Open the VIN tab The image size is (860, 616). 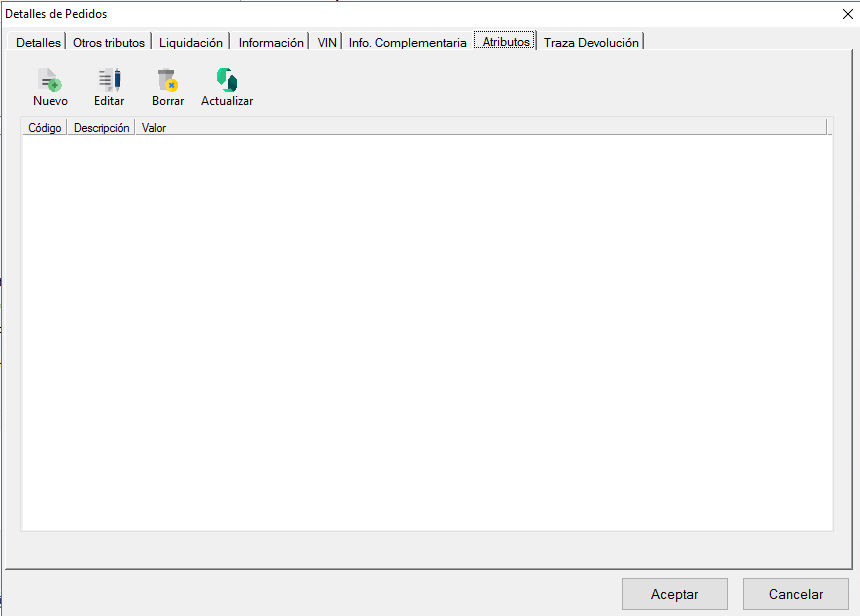pos(327,43)
